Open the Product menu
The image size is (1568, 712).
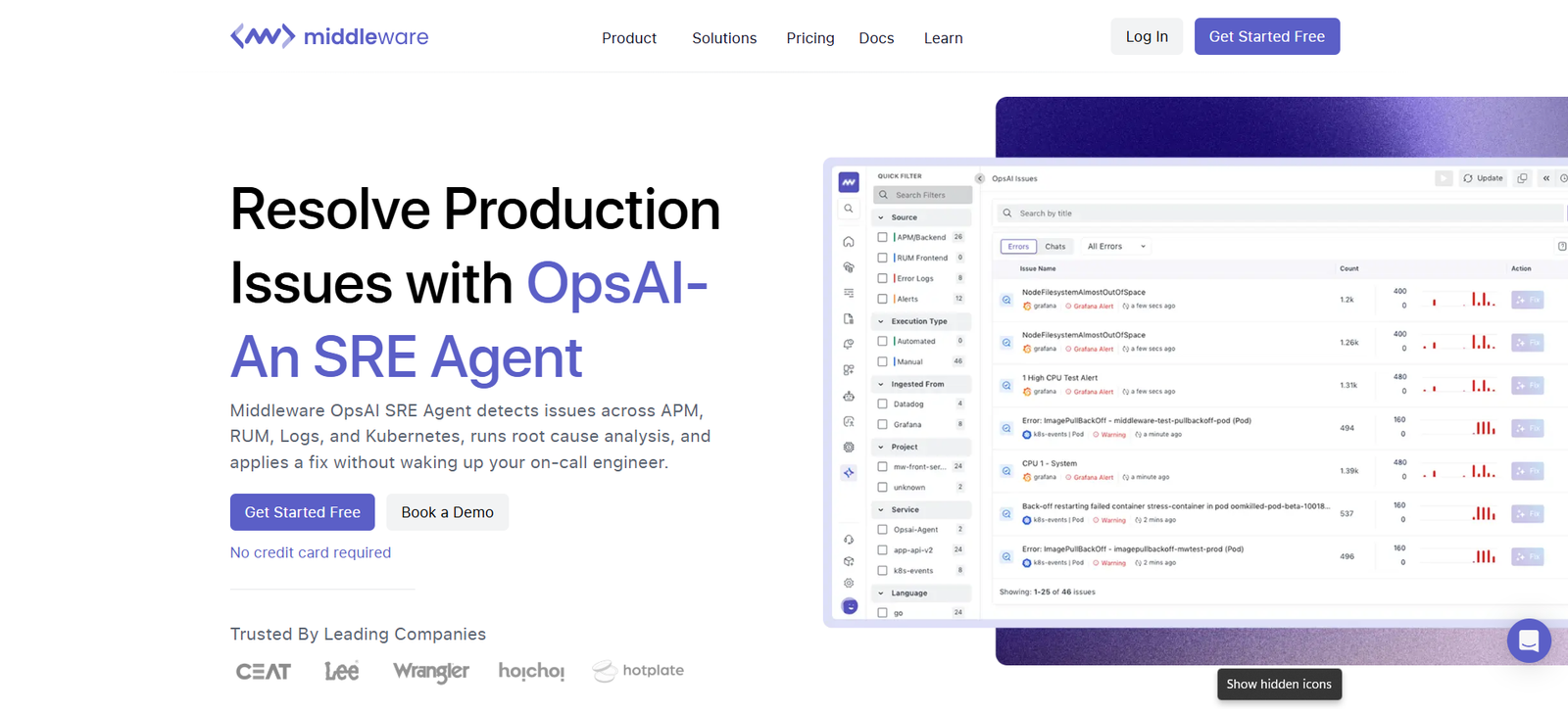tap(629, 38)
